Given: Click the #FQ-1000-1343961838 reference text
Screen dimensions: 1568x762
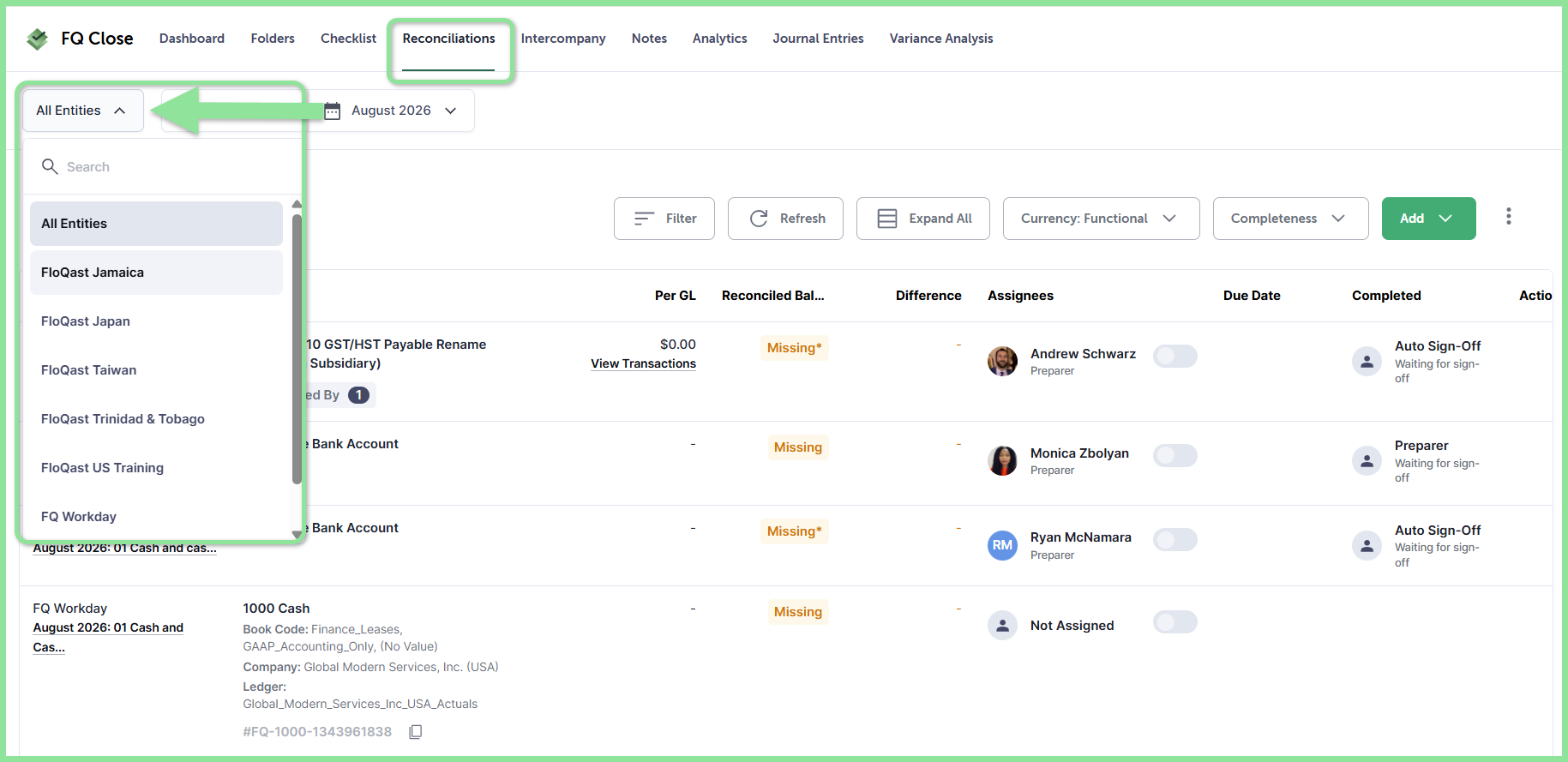Looking at the screenshot, I should (317, 732).
